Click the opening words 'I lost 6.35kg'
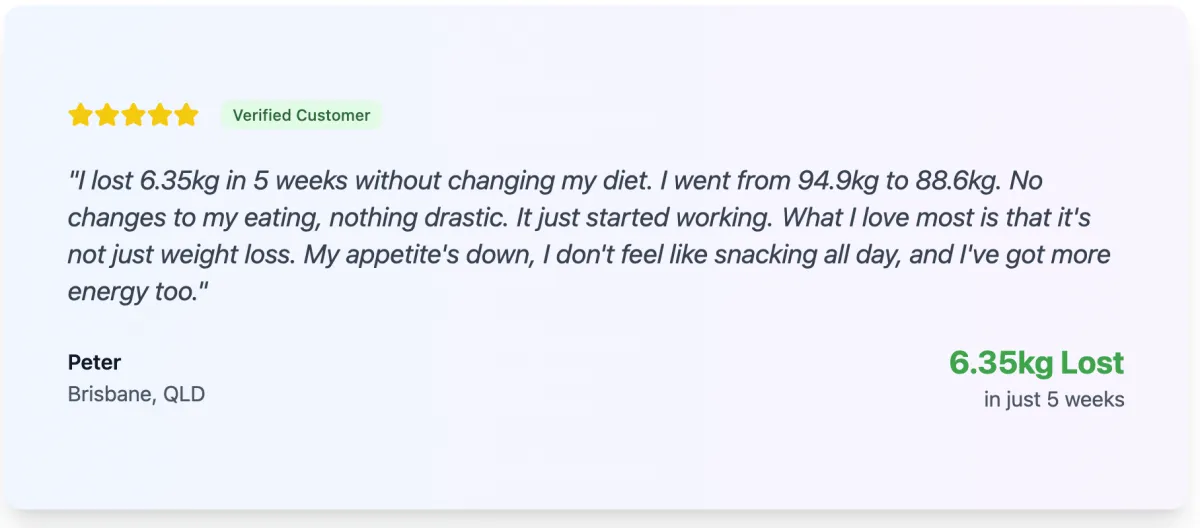 pyautogui.click(x=136, y=181)
